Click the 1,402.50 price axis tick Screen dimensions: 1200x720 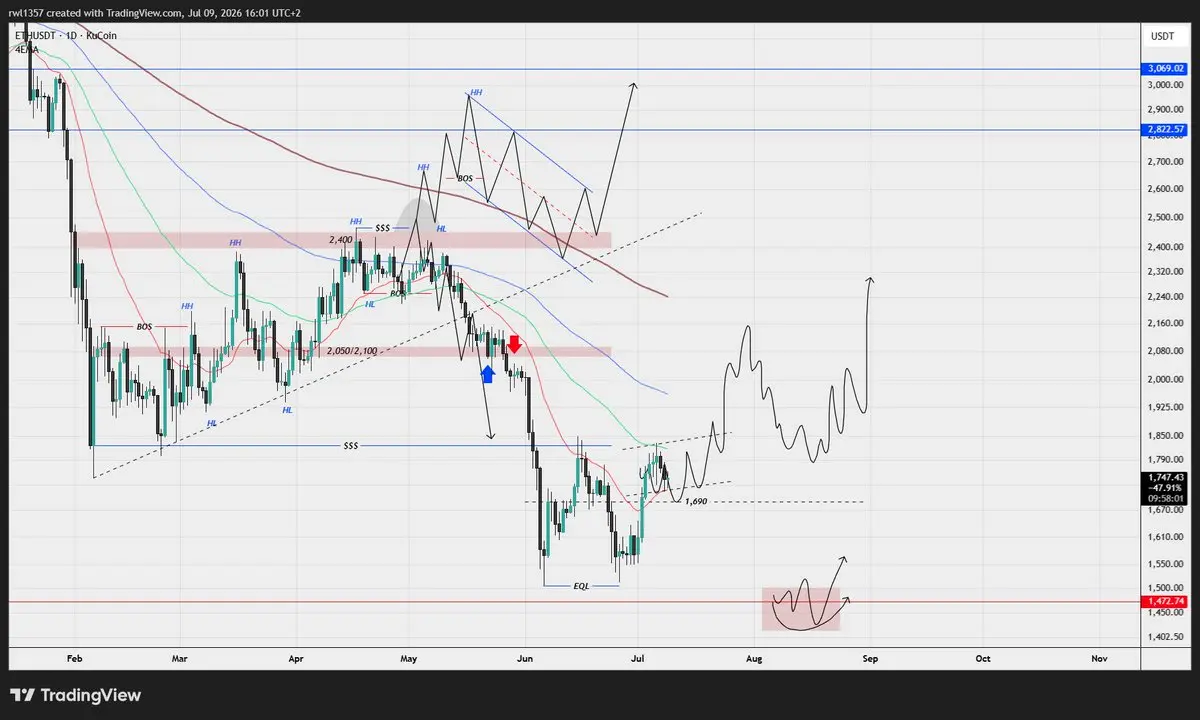[x=1166, y=637]
